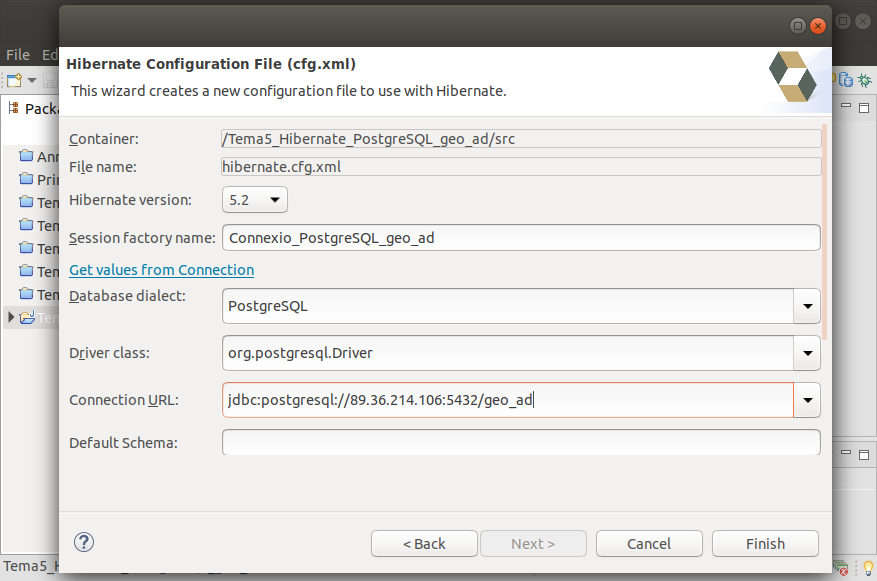Click the Package Explorer tab icon
The width and height of the screenshot is (877, 581).
[13, 108]
